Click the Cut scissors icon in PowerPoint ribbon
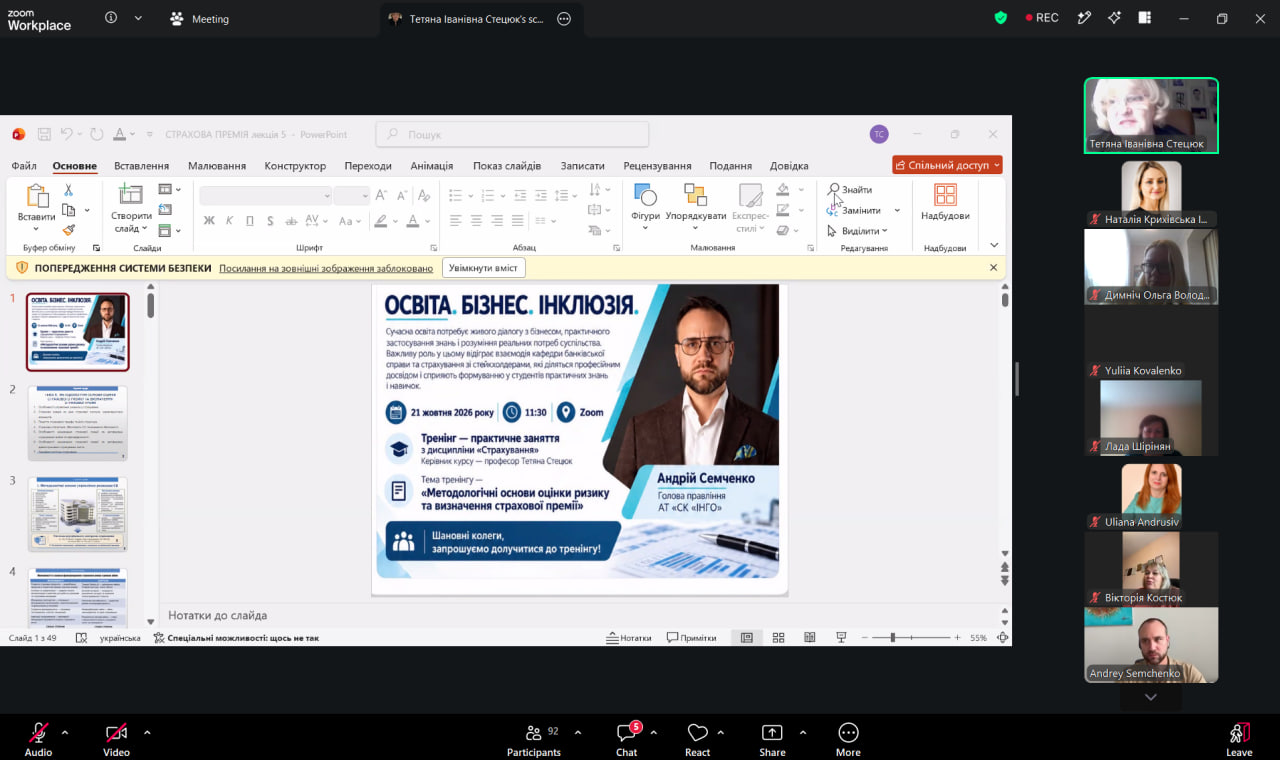 (68, 190)
